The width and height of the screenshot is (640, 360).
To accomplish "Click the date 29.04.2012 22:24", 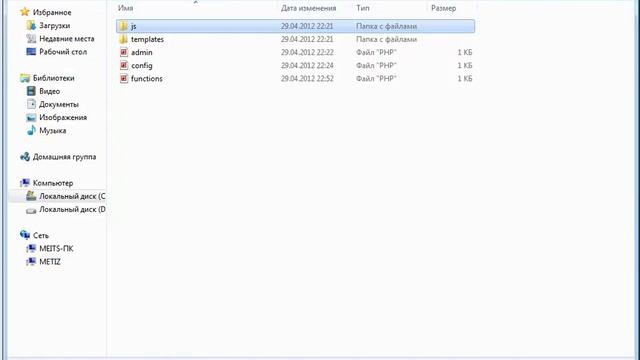I will coord(307,65).
